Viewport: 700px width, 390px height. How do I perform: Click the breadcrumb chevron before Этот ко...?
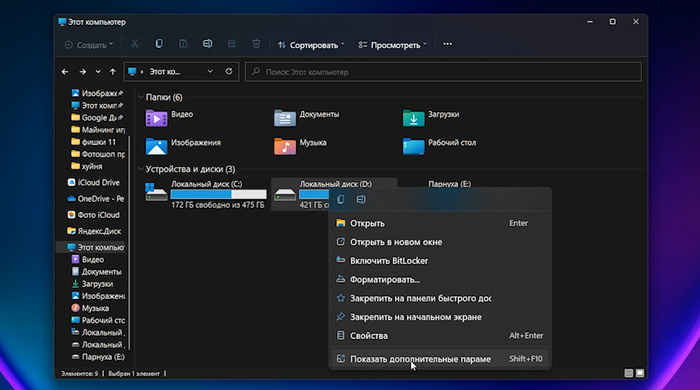click(142, 71)
